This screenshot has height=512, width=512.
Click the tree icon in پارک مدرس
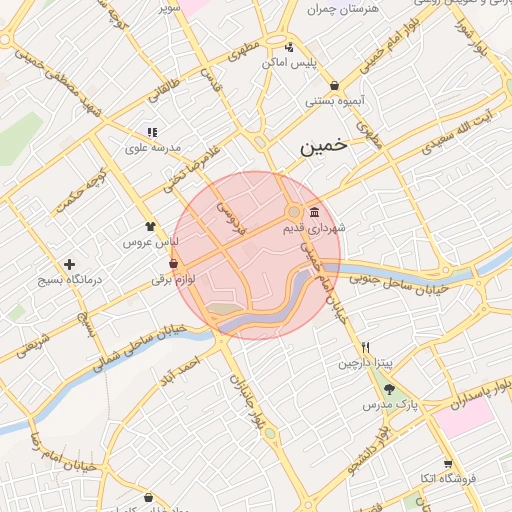tap(389, 389)
